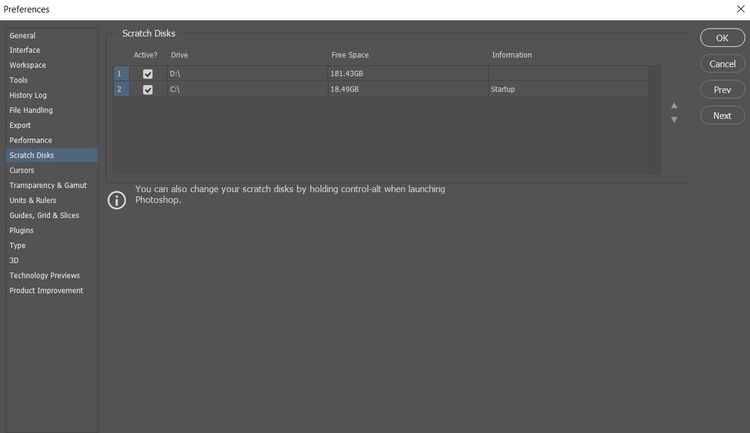This screenshot has width=750, height=433.
Task: Open Export preferences
Action: click(20, 125)
